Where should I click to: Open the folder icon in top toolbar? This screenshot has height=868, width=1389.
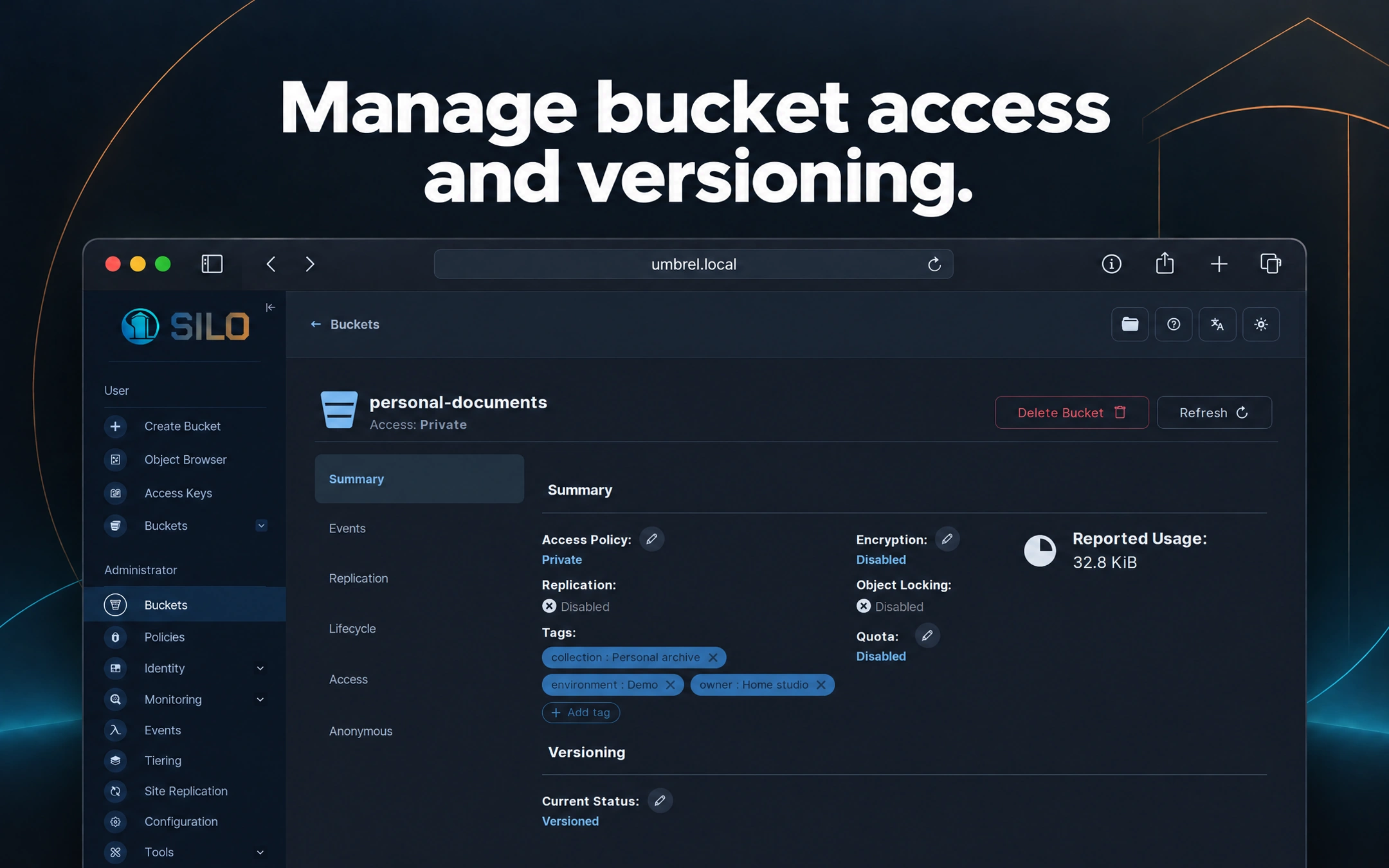(1130, 324)
